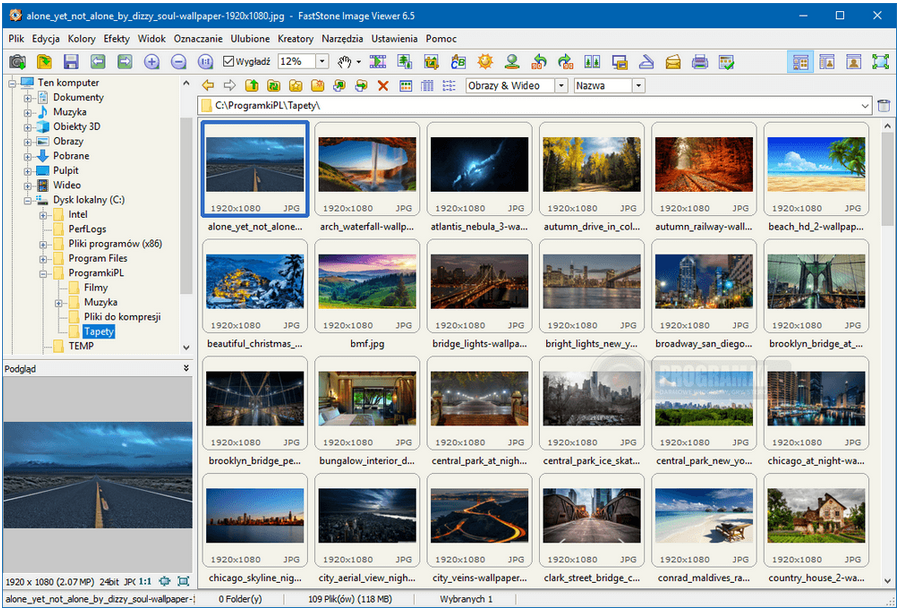Print the image using the printer icon

pyautogui.click(x=700, y=61)
